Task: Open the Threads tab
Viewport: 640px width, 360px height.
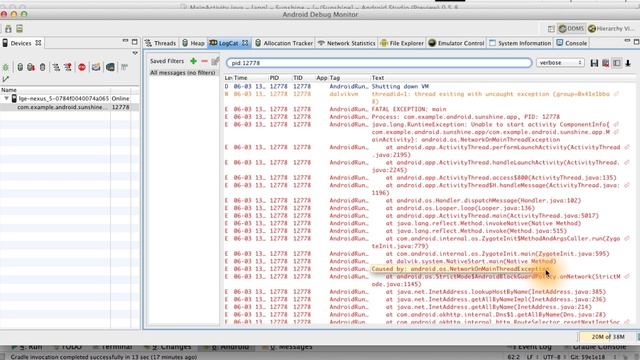Action: [x=161, y=43]
